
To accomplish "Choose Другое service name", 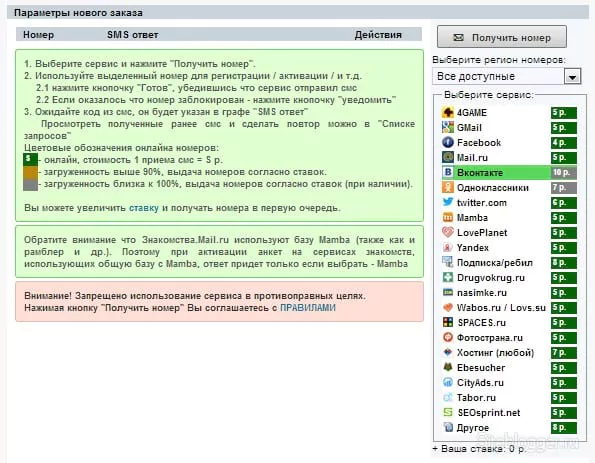I will [473, 428].
